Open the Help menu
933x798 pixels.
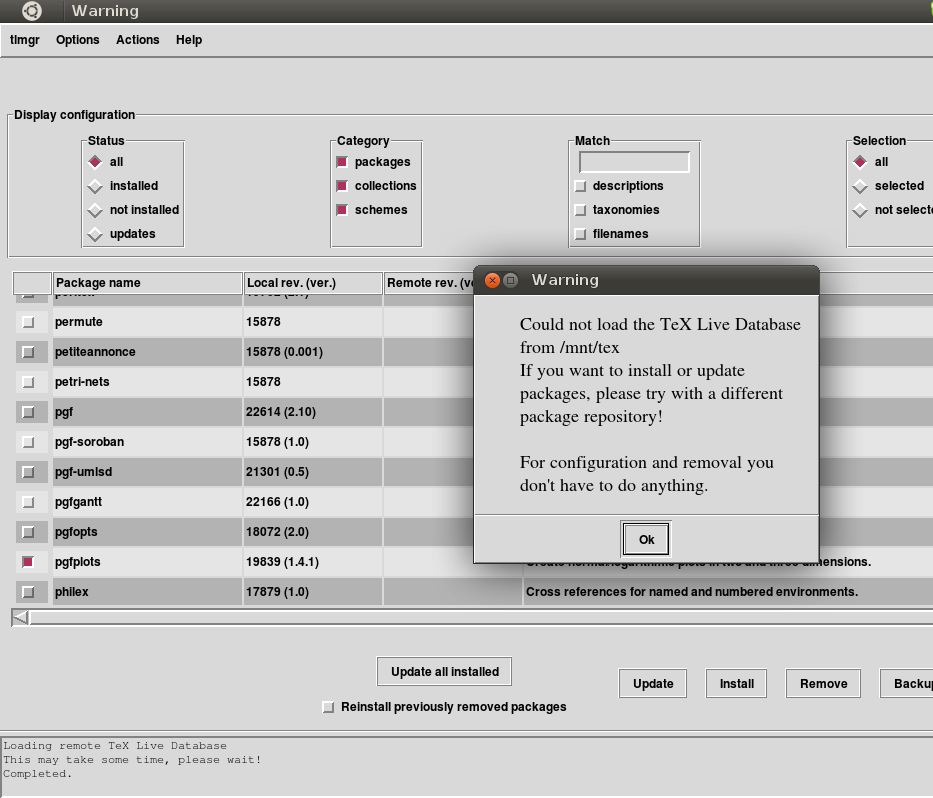pyautogui.click(x=189, y=40)
